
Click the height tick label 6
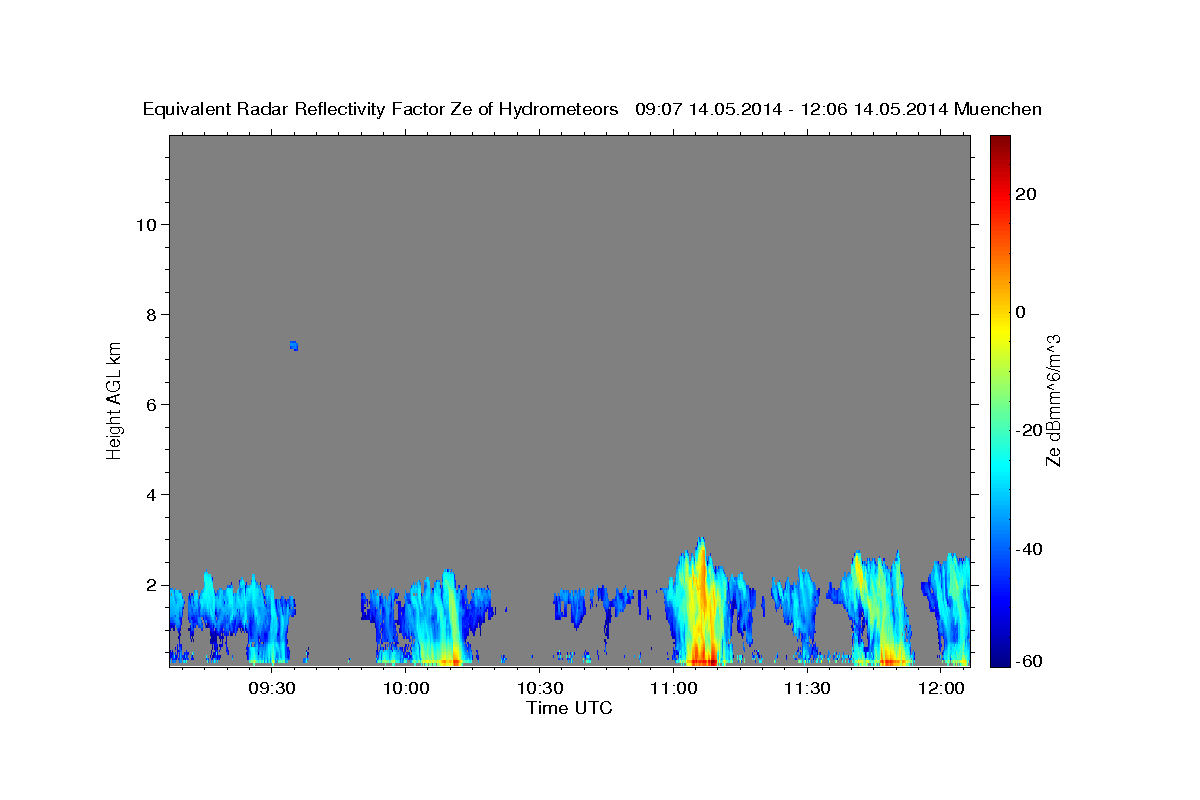click(x=150, y=404)
